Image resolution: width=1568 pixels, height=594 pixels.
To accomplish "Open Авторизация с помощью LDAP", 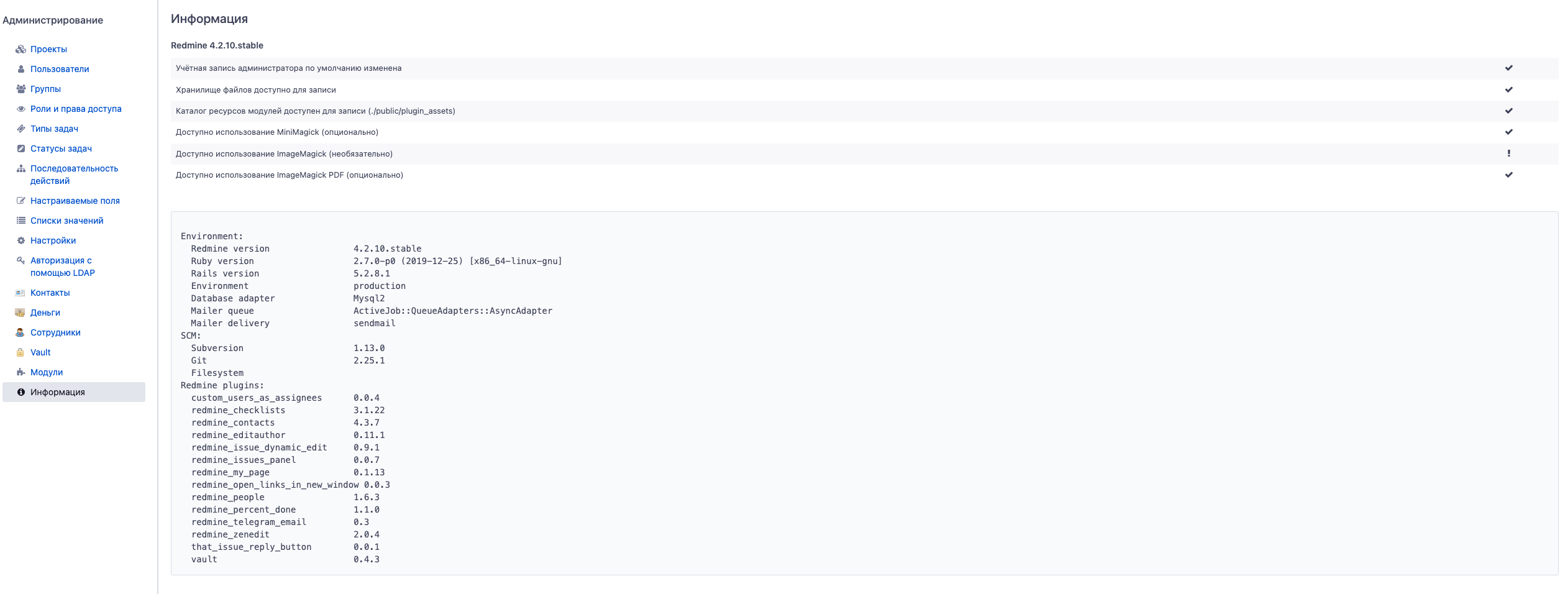I will pos(63,267).
